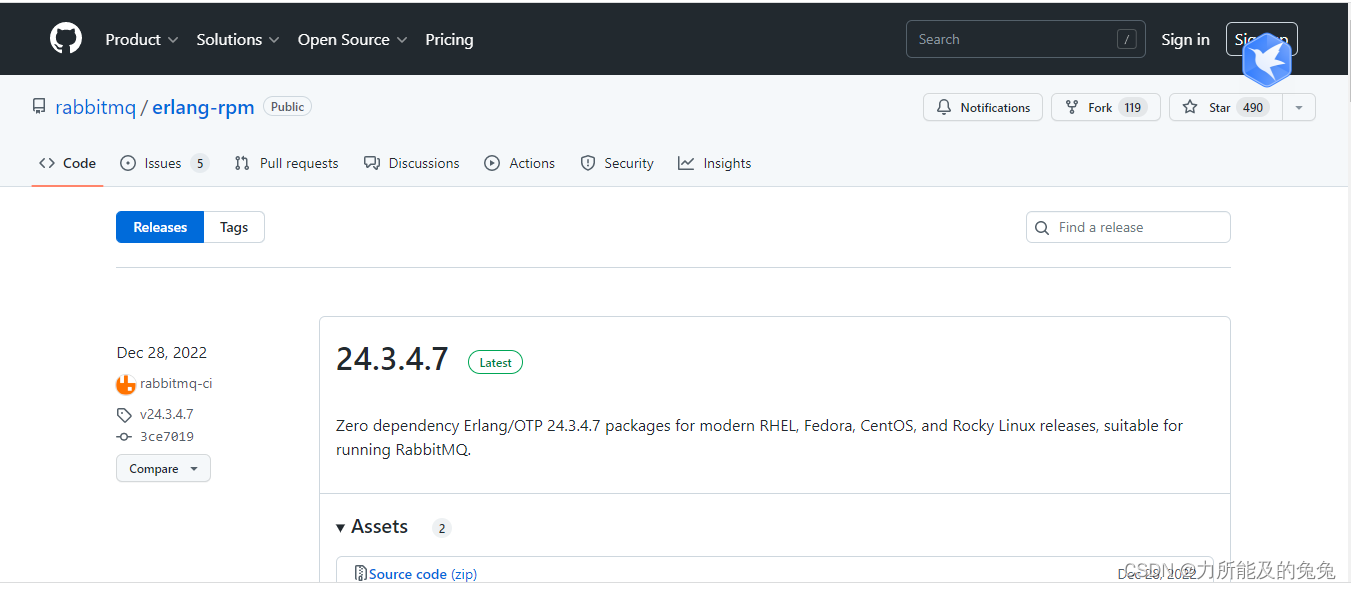
Task: Click the GitHub logo
Action: [x=65, y=38]
